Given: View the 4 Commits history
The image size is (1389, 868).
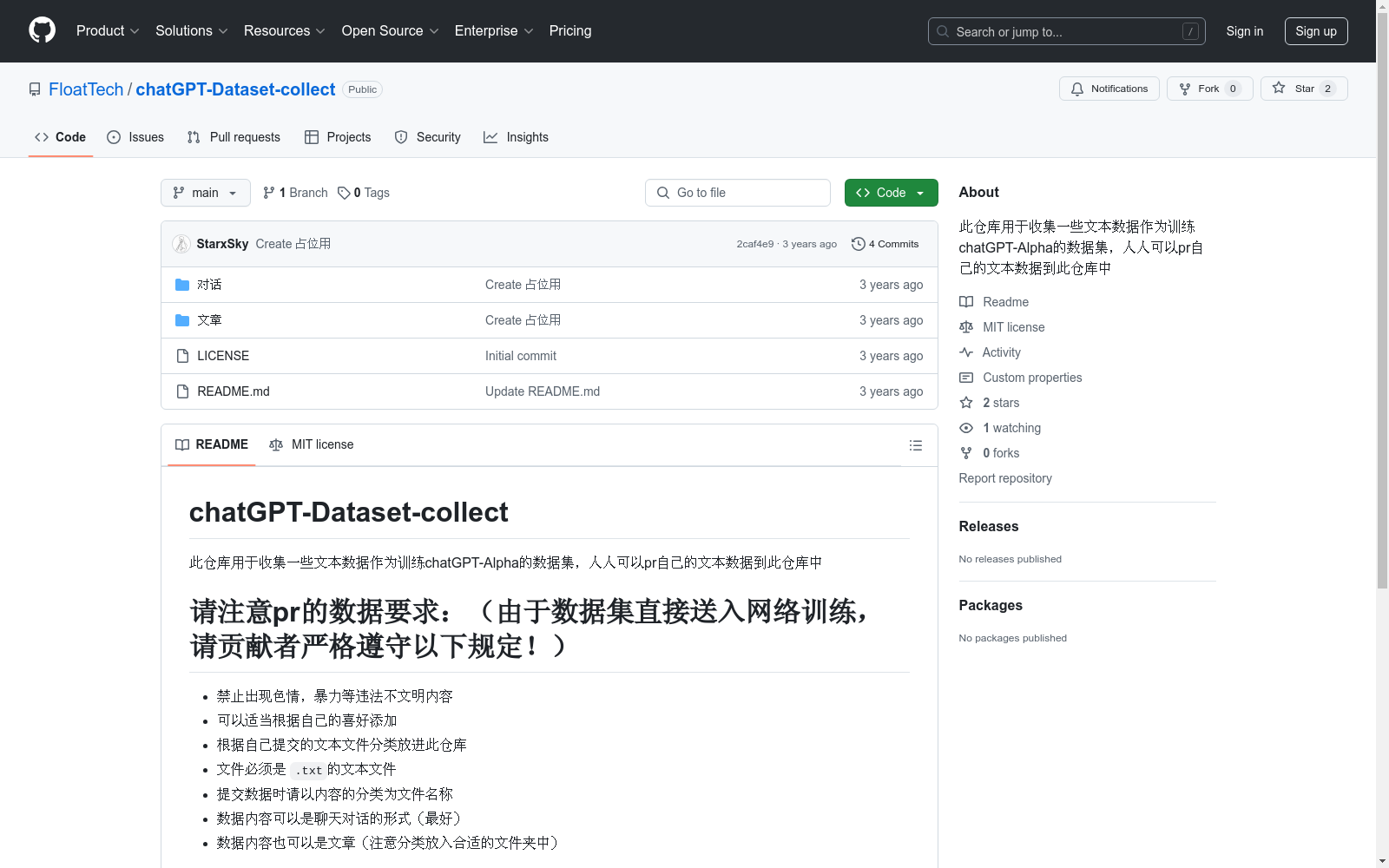Looking at the screenshot, I should coord(885,244).
